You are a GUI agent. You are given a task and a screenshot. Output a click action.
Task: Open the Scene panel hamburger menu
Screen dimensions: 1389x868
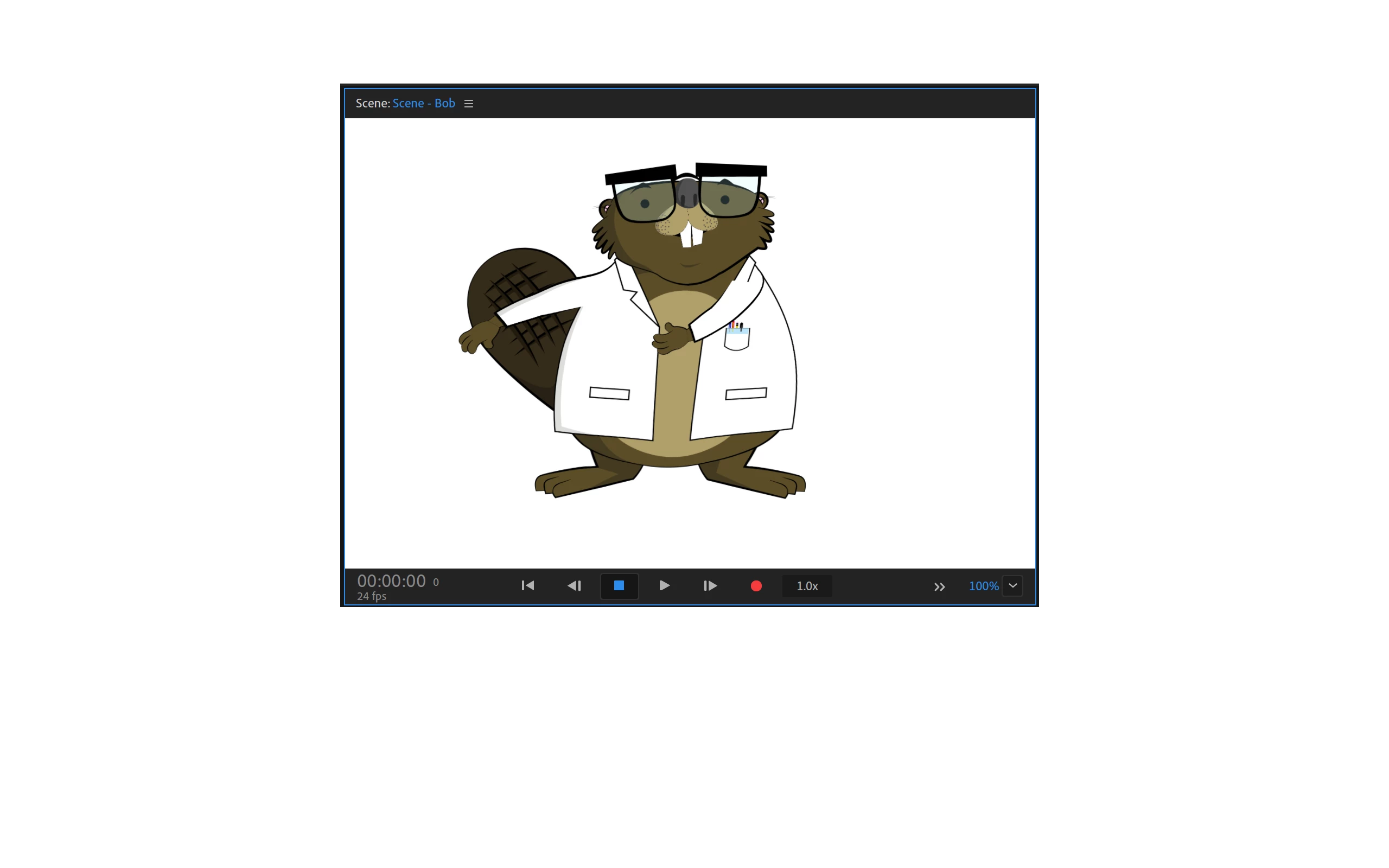(468, 103)
